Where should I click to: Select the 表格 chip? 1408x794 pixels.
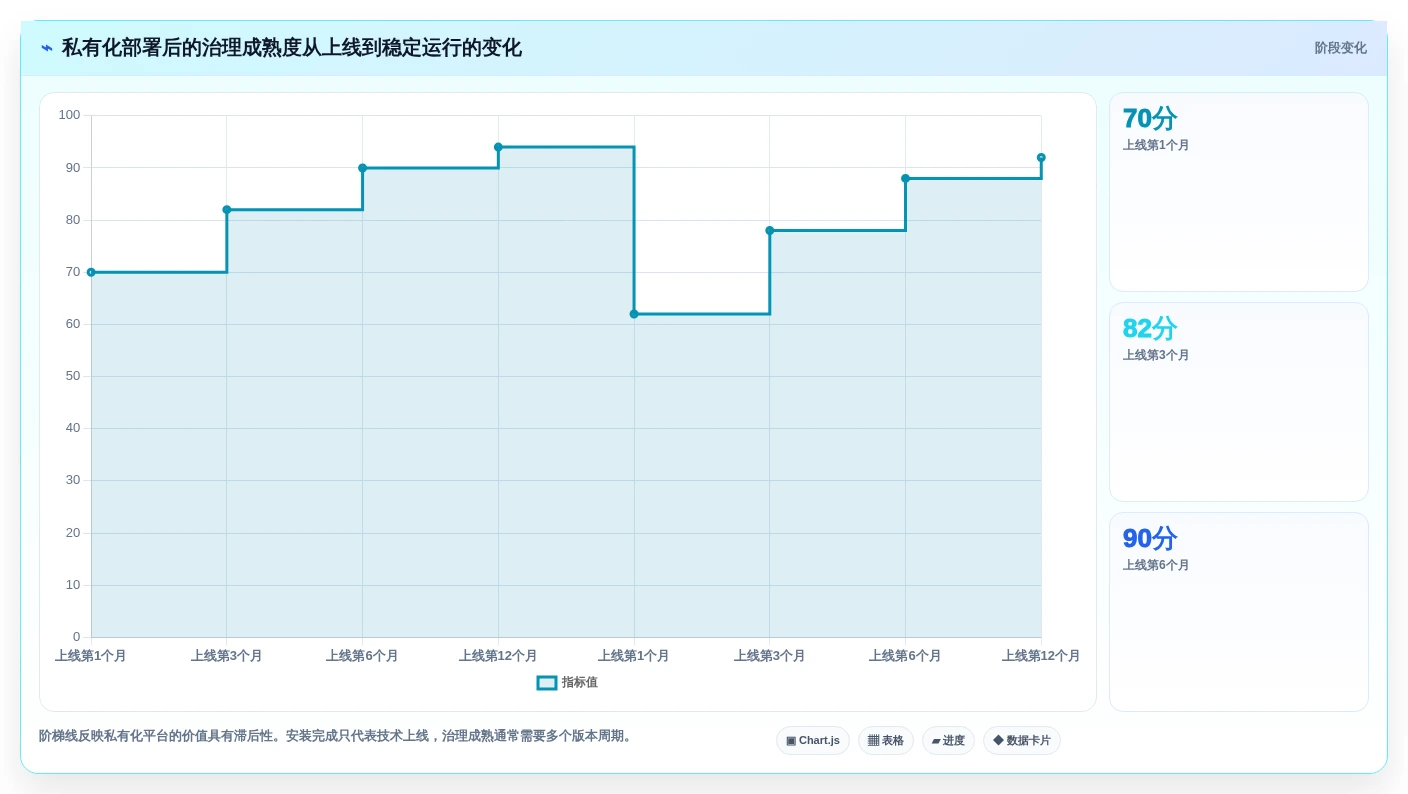coord(886,741)
